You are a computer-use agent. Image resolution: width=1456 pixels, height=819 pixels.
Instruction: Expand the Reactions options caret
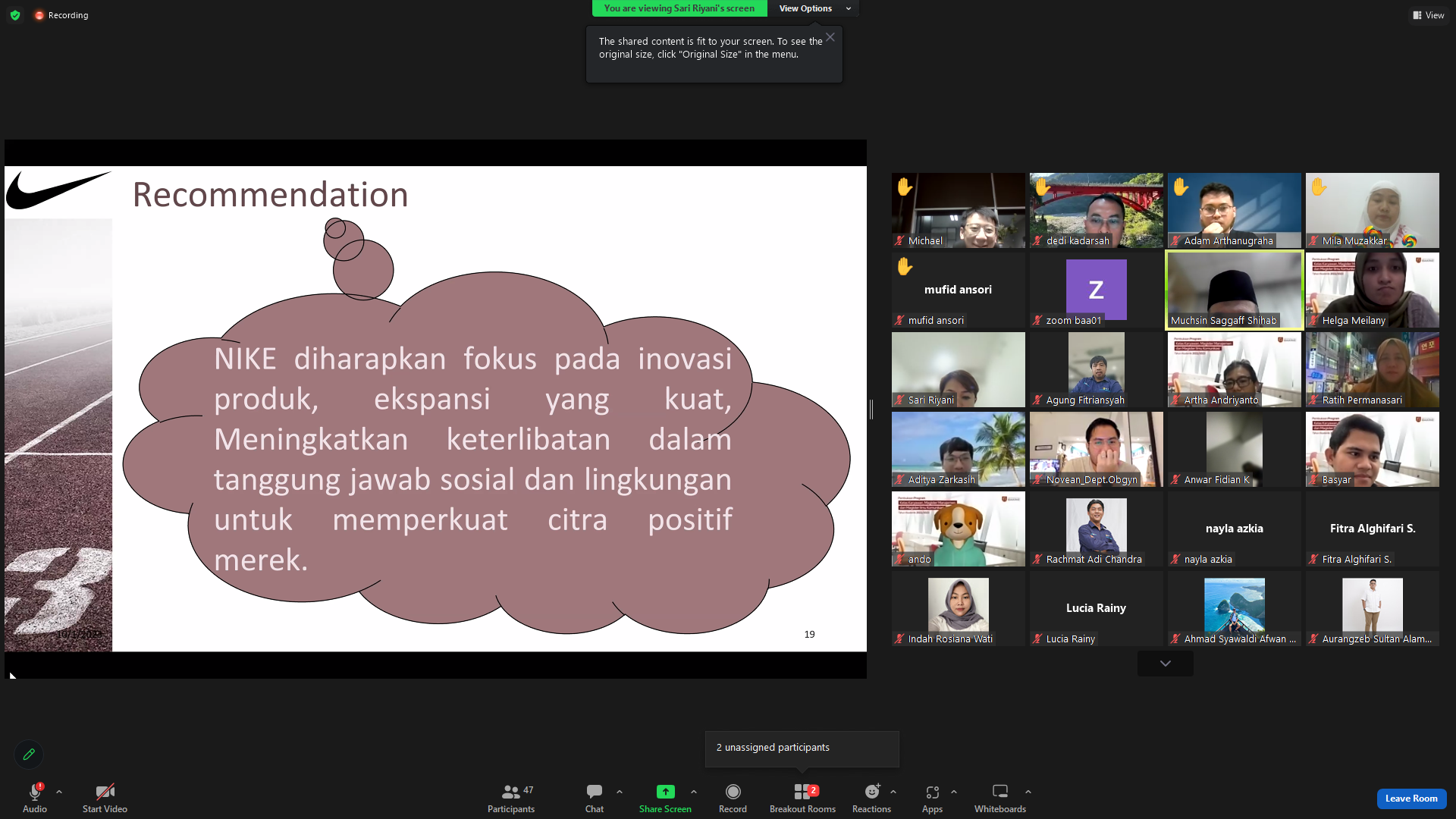tap(893, 792)
